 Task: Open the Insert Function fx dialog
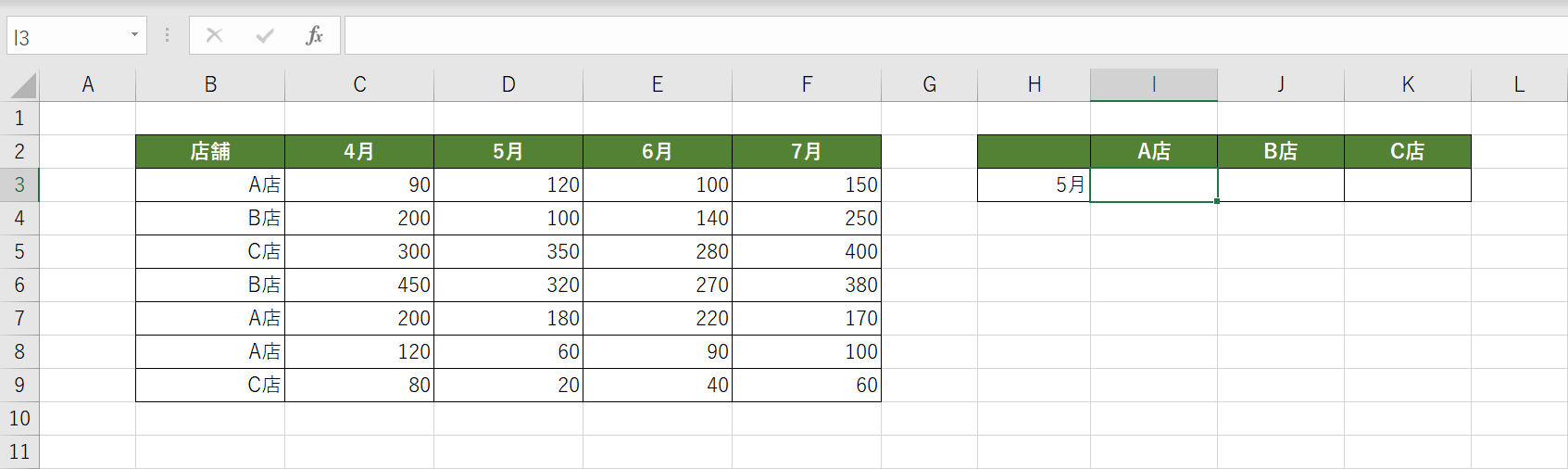[x=314, y=36]
